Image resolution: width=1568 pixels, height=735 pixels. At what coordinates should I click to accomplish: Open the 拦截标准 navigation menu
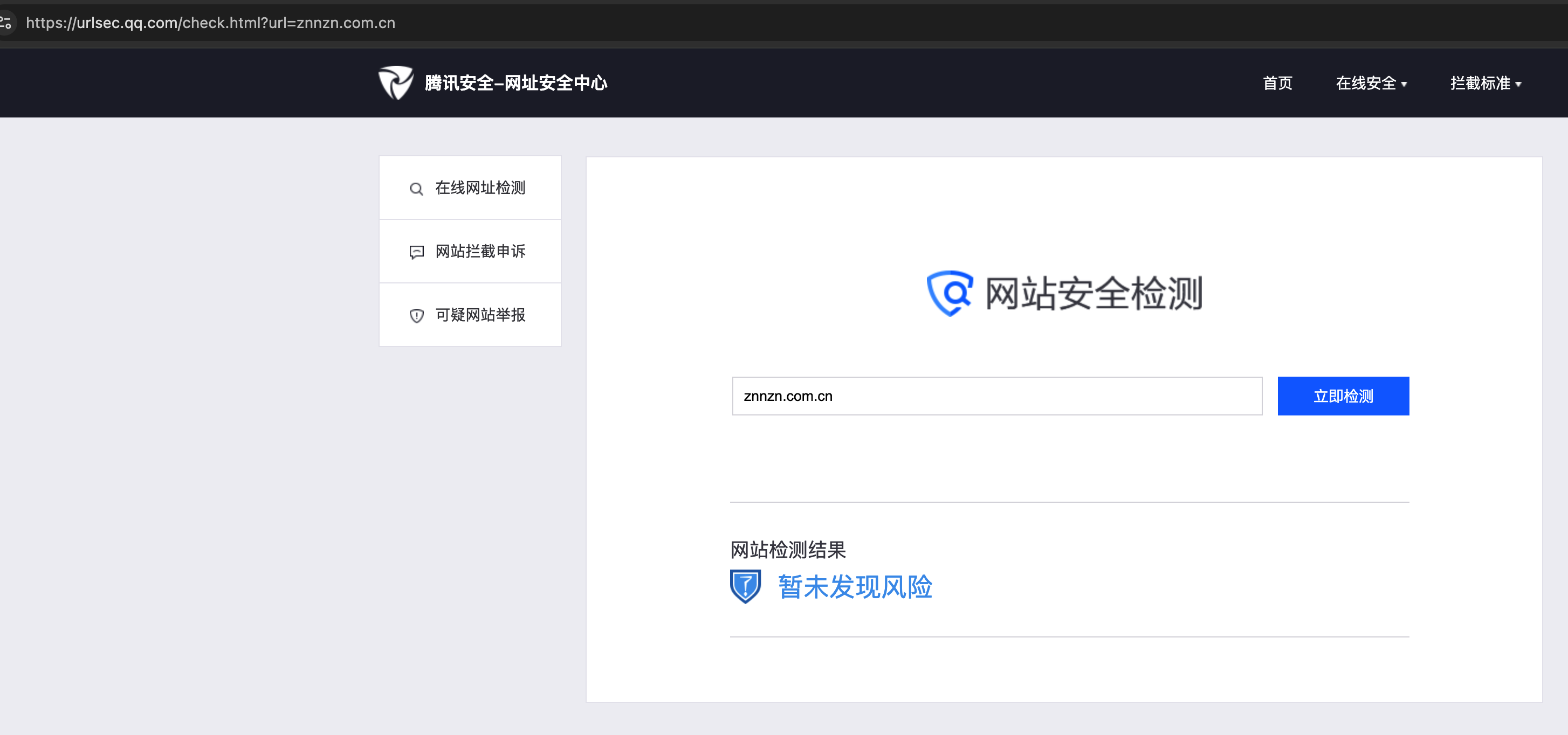tap(1480, 84)
